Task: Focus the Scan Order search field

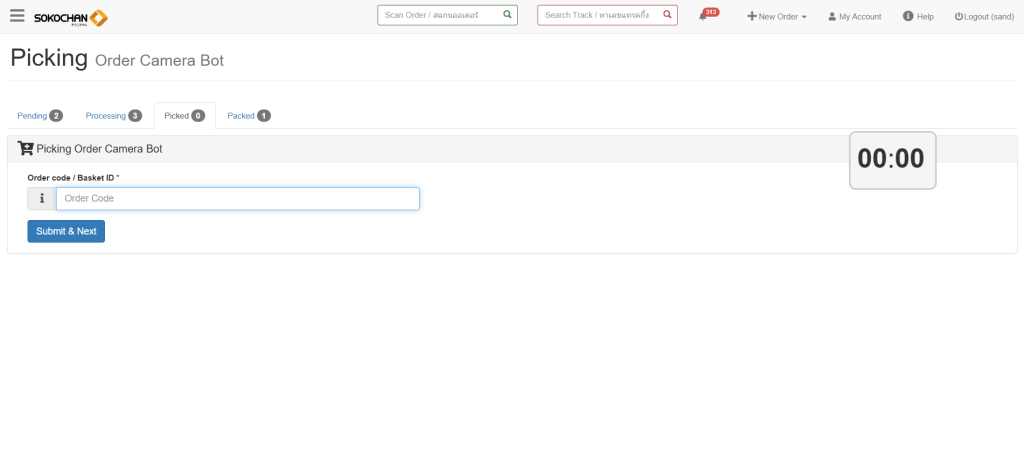Action: point(438,16)
